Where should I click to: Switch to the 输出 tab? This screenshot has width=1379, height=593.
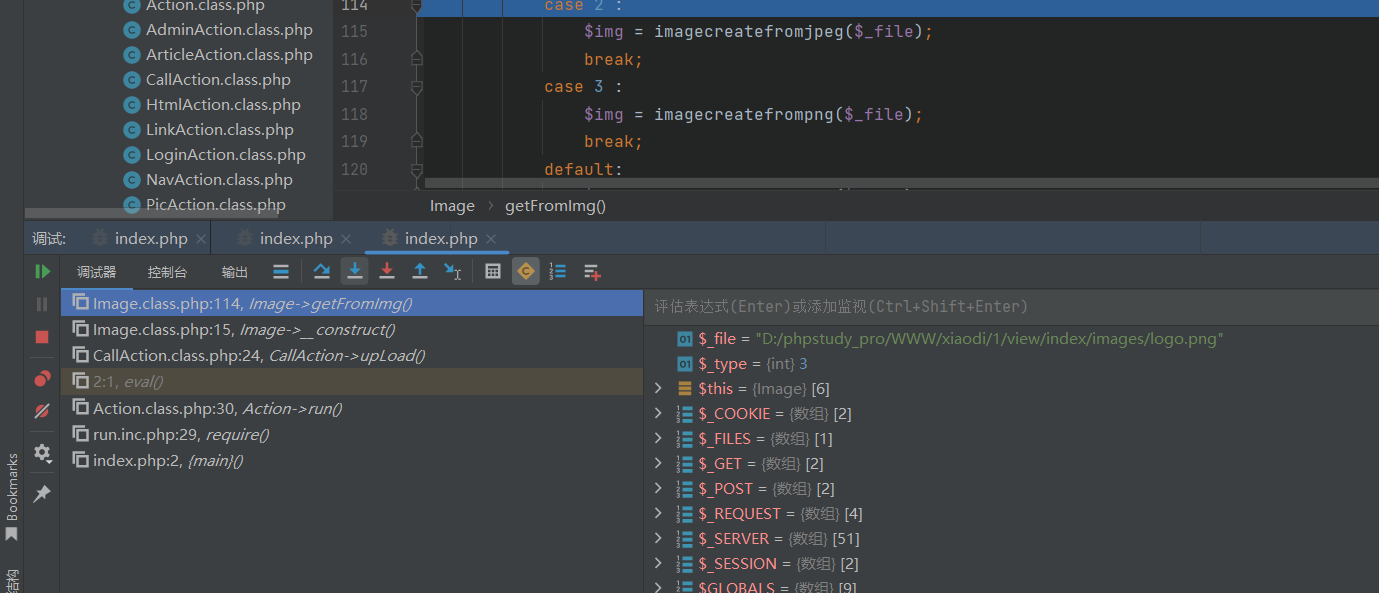coord(235,272)
